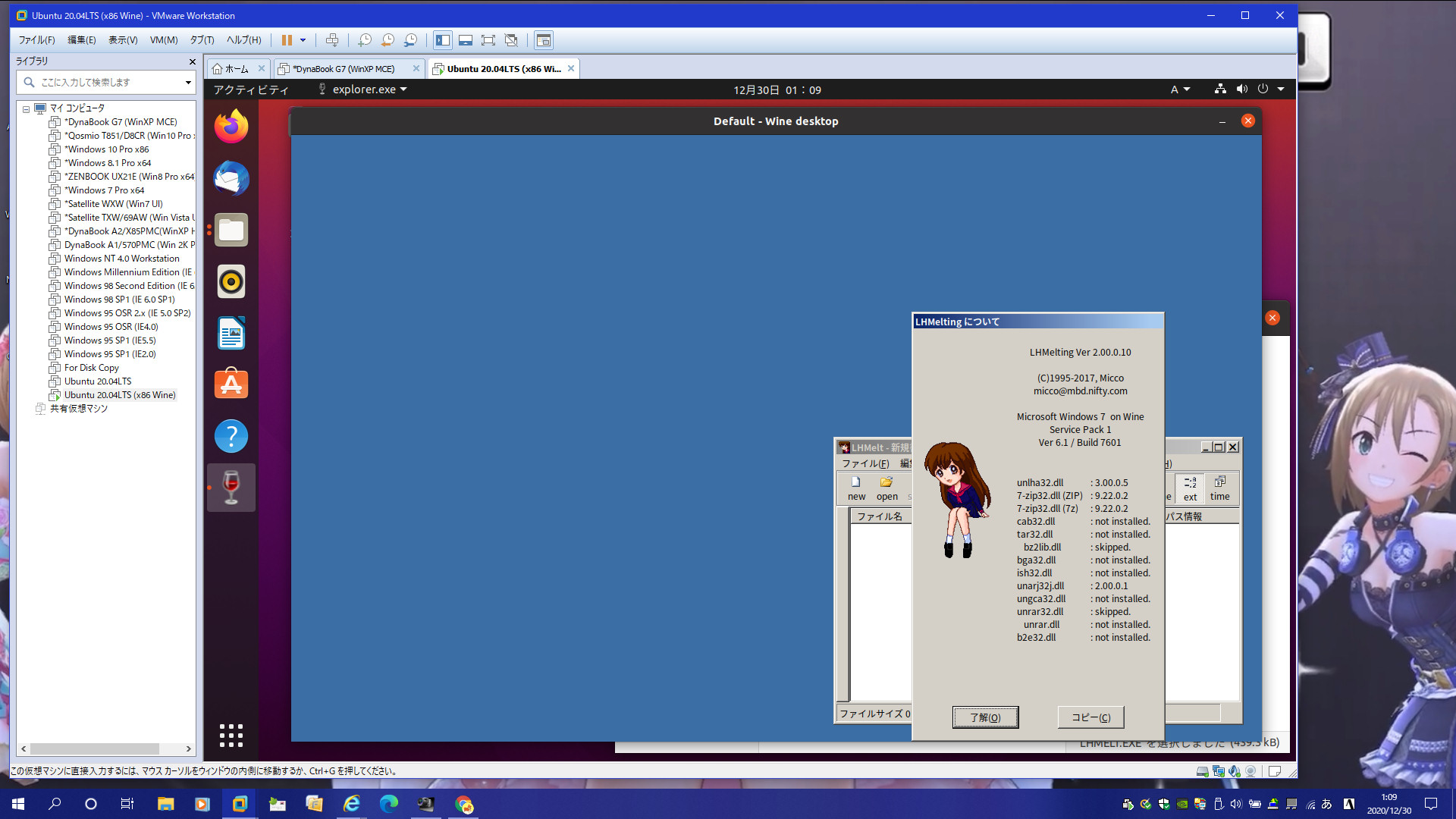
Task: Open the explorer.exe app menu dropdown
Action: [362, 89]
